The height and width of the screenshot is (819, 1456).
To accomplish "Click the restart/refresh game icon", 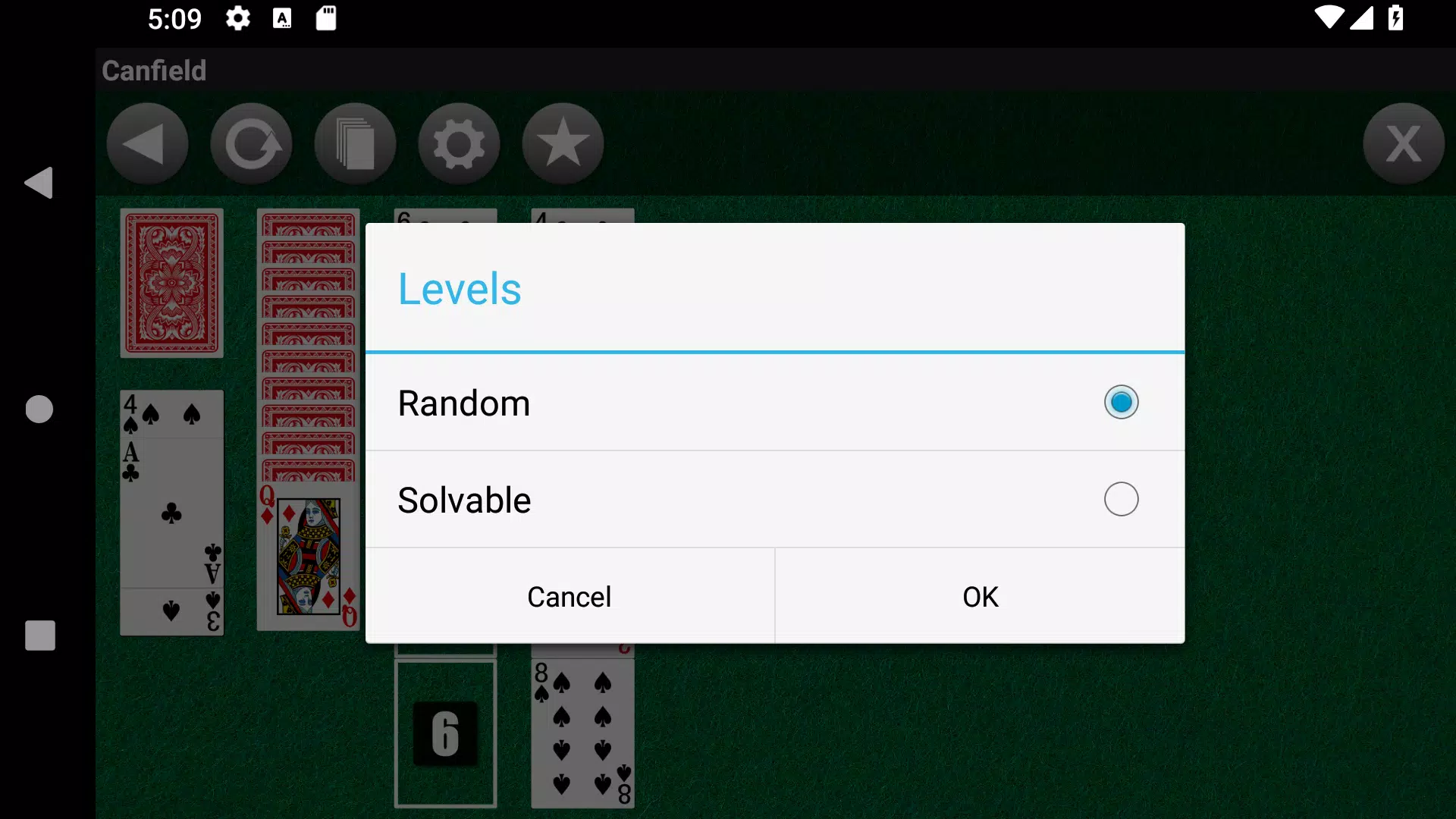I will 252,143.
